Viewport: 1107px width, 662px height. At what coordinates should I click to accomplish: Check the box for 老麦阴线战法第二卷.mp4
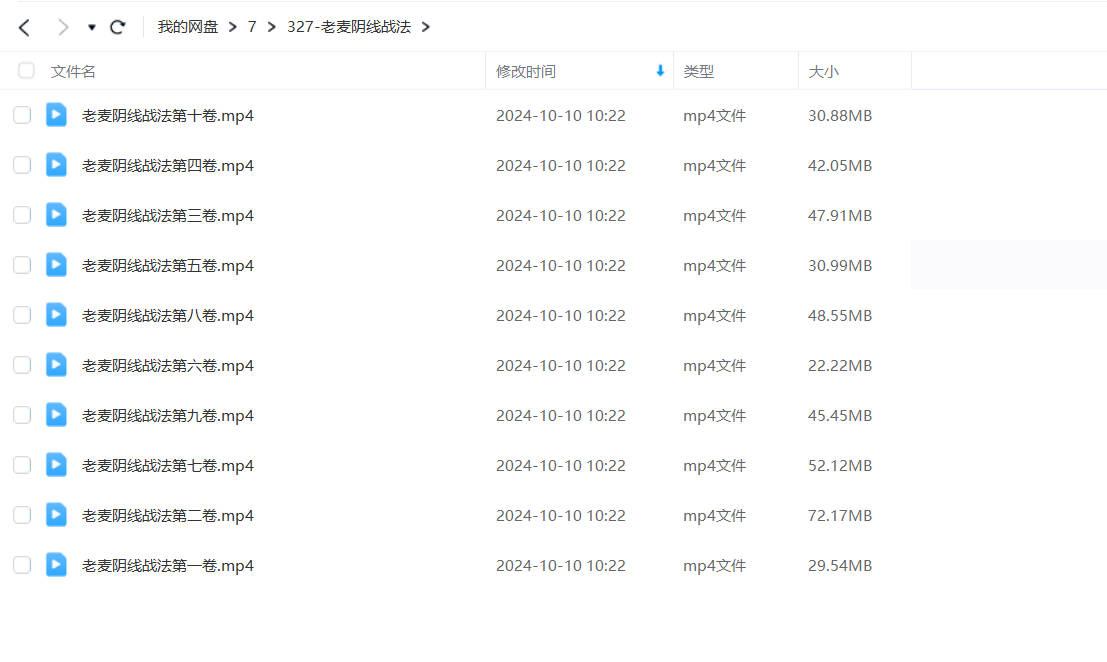click(23, 515)
